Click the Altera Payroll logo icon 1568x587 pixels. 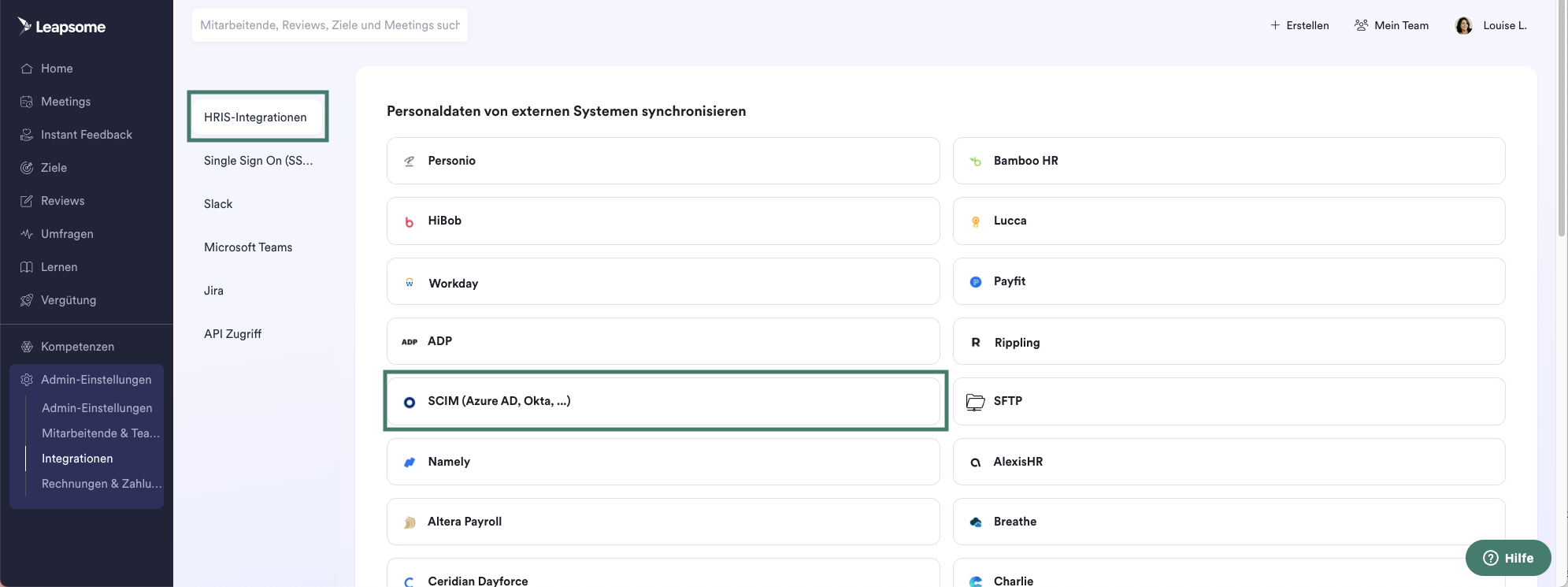coord(410,522)
